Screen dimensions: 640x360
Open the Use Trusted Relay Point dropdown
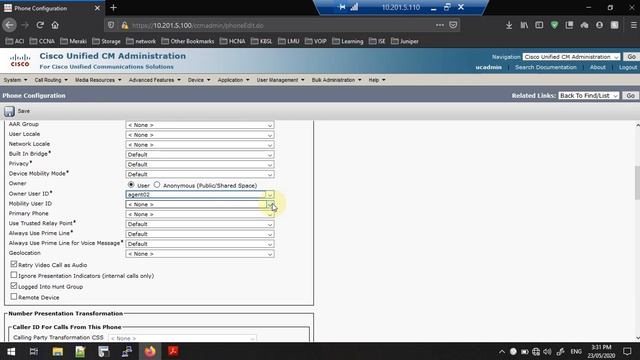pos(200,224)
